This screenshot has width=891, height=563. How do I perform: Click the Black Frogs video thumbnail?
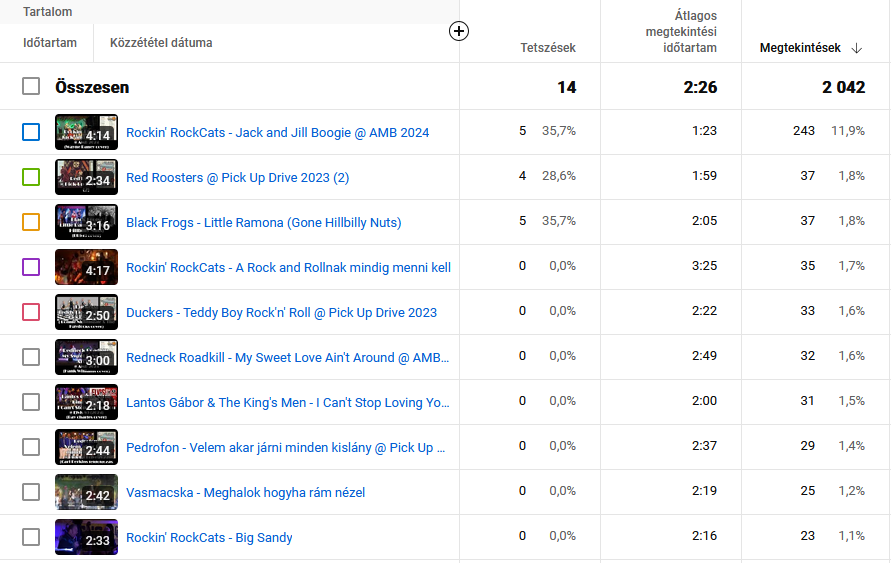[x=86, y=222]
